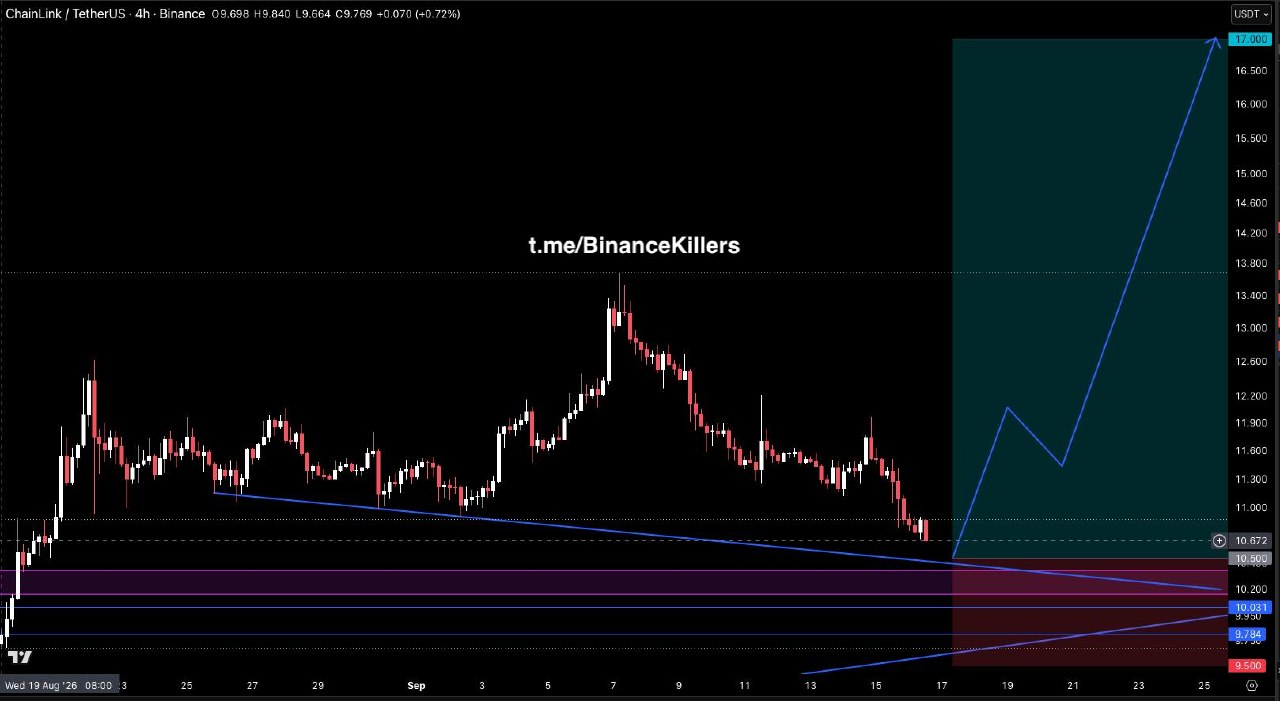Select the 17.000 target price label
Viewport: 1280px width, 701px height.
coord(1250,40)
